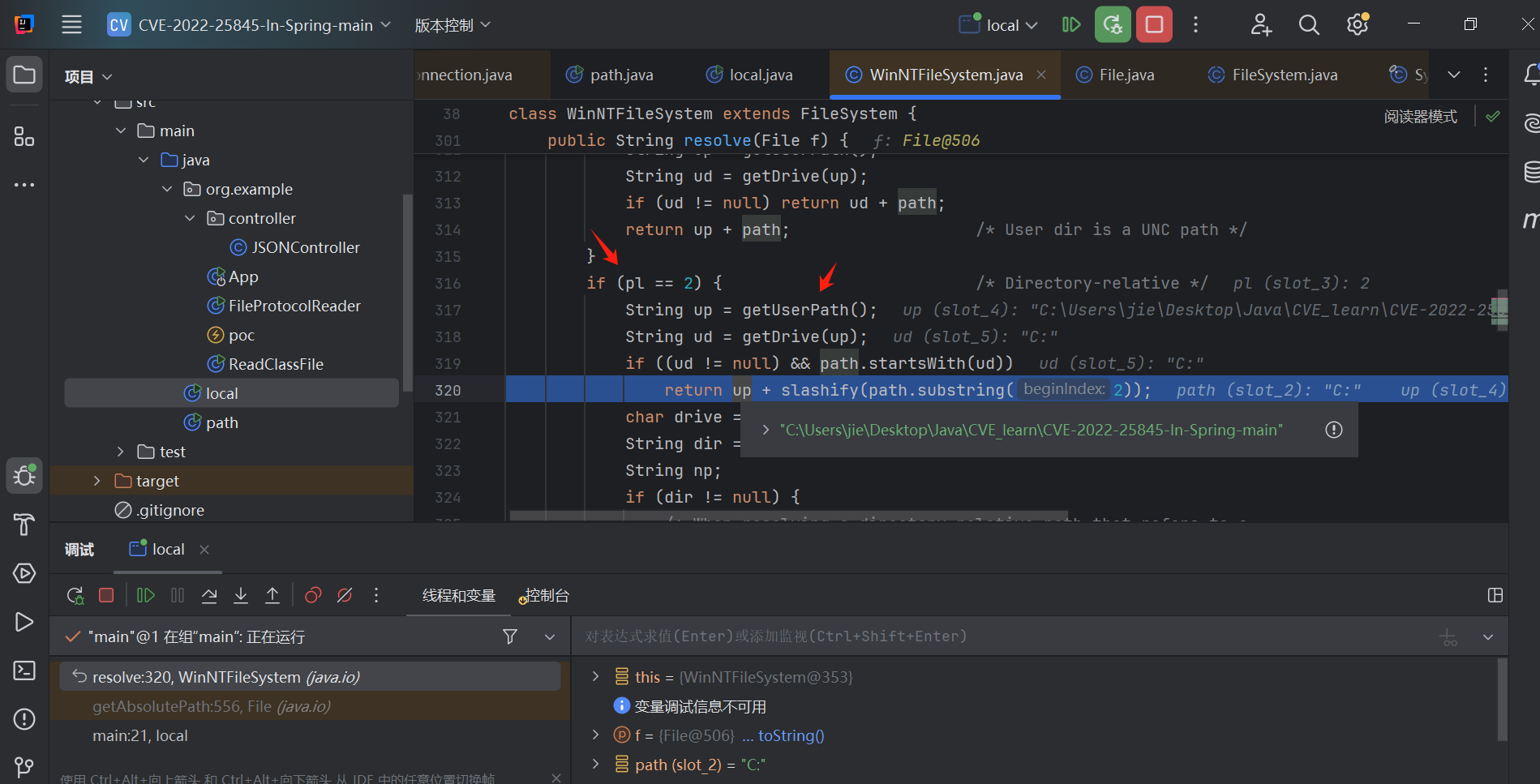The image size is (1540, 784).
Task: Open the Problems tool window icon
Action: pos(24,719)
